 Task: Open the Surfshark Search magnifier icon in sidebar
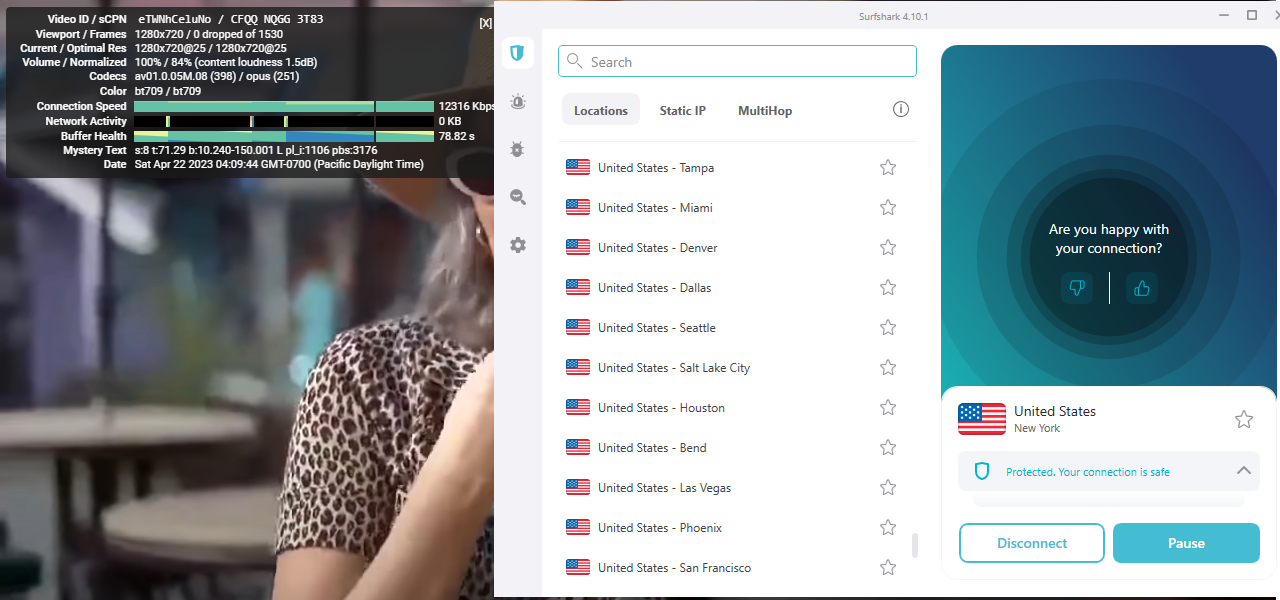tap(517, 197)
